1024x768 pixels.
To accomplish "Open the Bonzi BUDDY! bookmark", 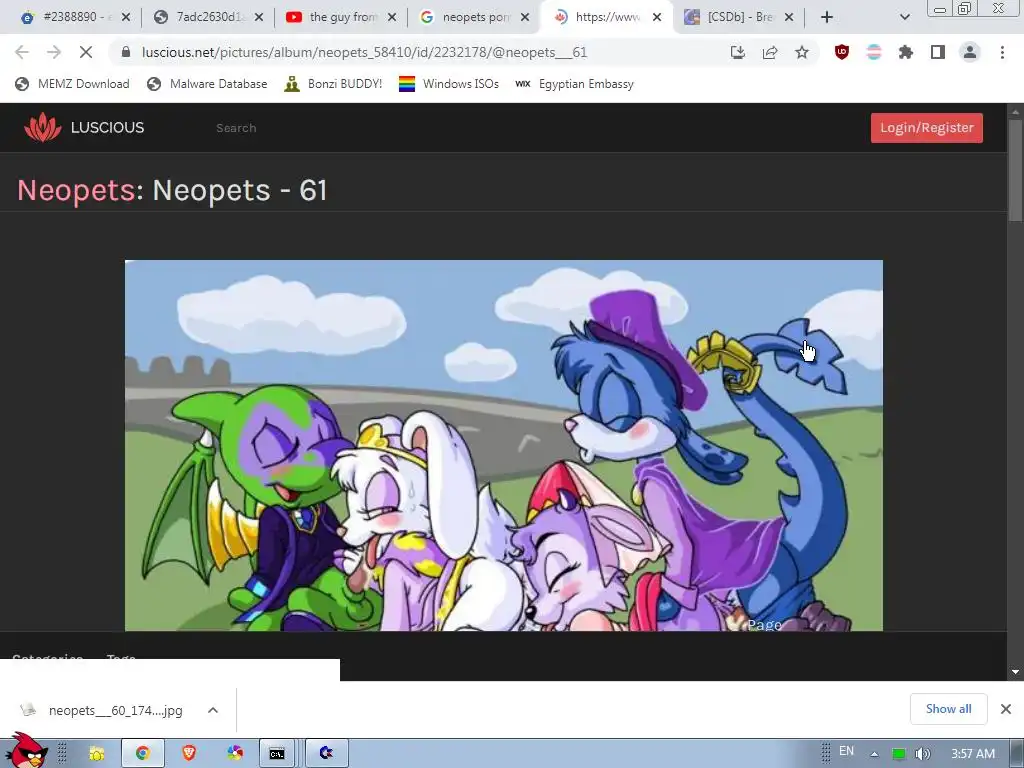I will click(x=333, y=84).
